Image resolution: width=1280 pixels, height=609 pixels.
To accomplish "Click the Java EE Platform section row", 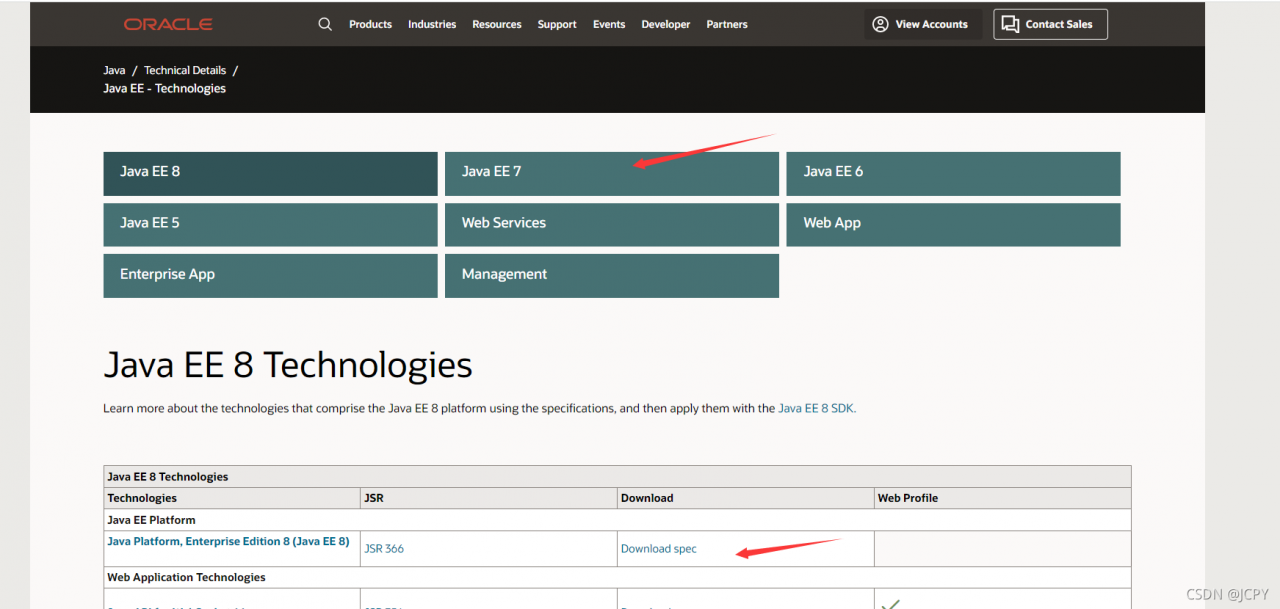I will 617,520.
